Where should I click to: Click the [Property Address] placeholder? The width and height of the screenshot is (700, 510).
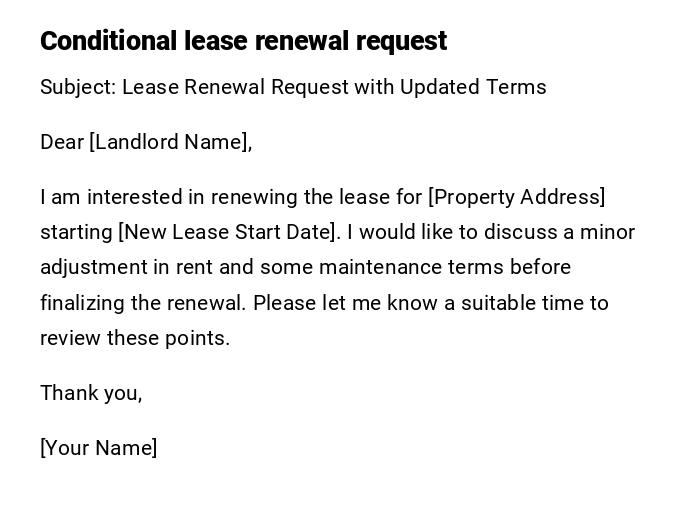coord(516,197)
